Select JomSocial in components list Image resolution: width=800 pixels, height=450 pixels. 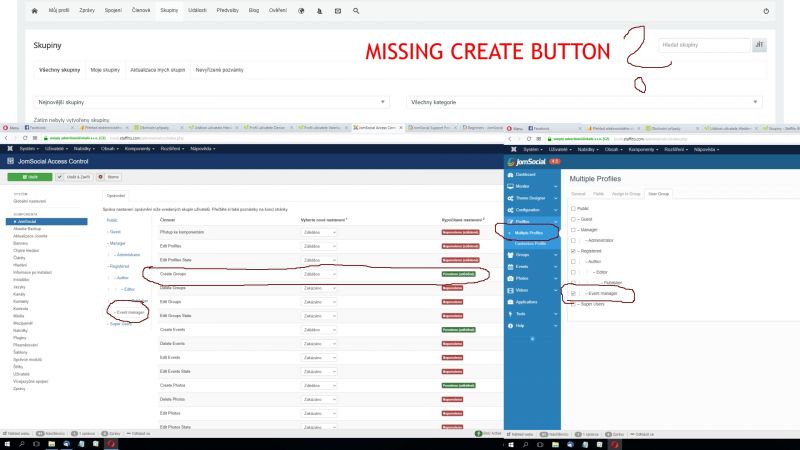pos(46,221)
